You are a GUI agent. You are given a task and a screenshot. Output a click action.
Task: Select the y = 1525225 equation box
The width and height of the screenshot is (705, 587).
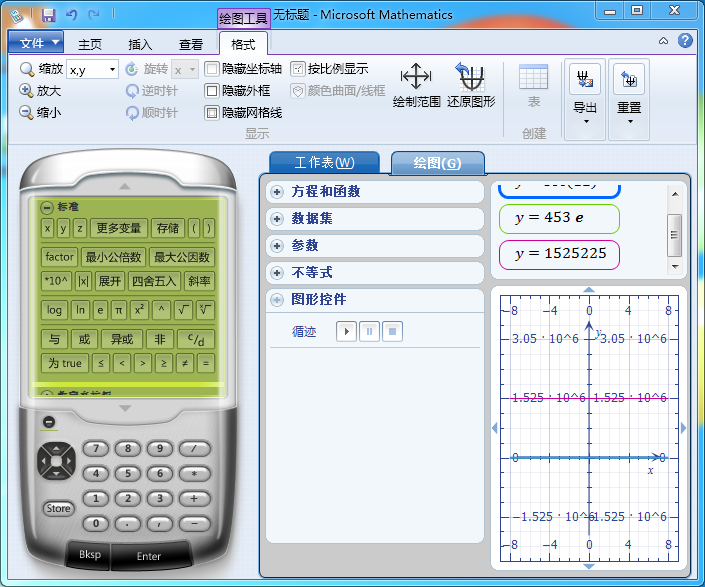[x=559, y=254]
